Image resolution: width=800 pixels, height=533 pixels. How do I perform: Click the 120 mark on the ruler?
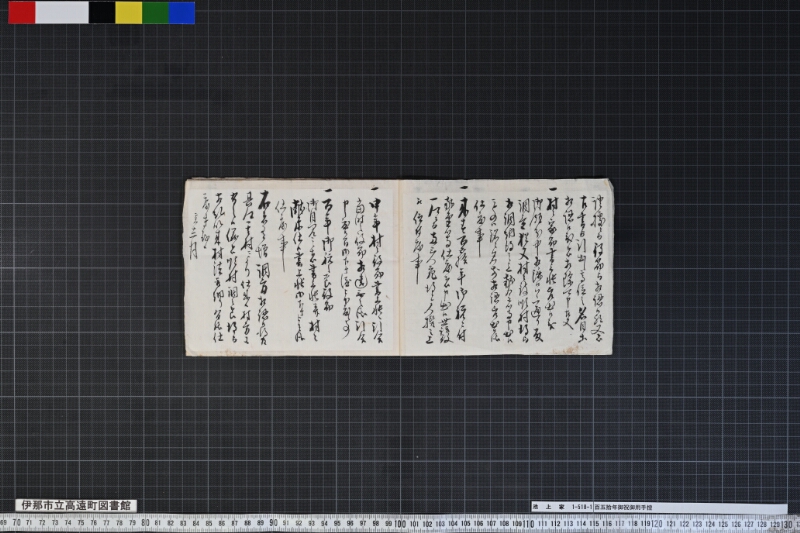click(656, 523)
